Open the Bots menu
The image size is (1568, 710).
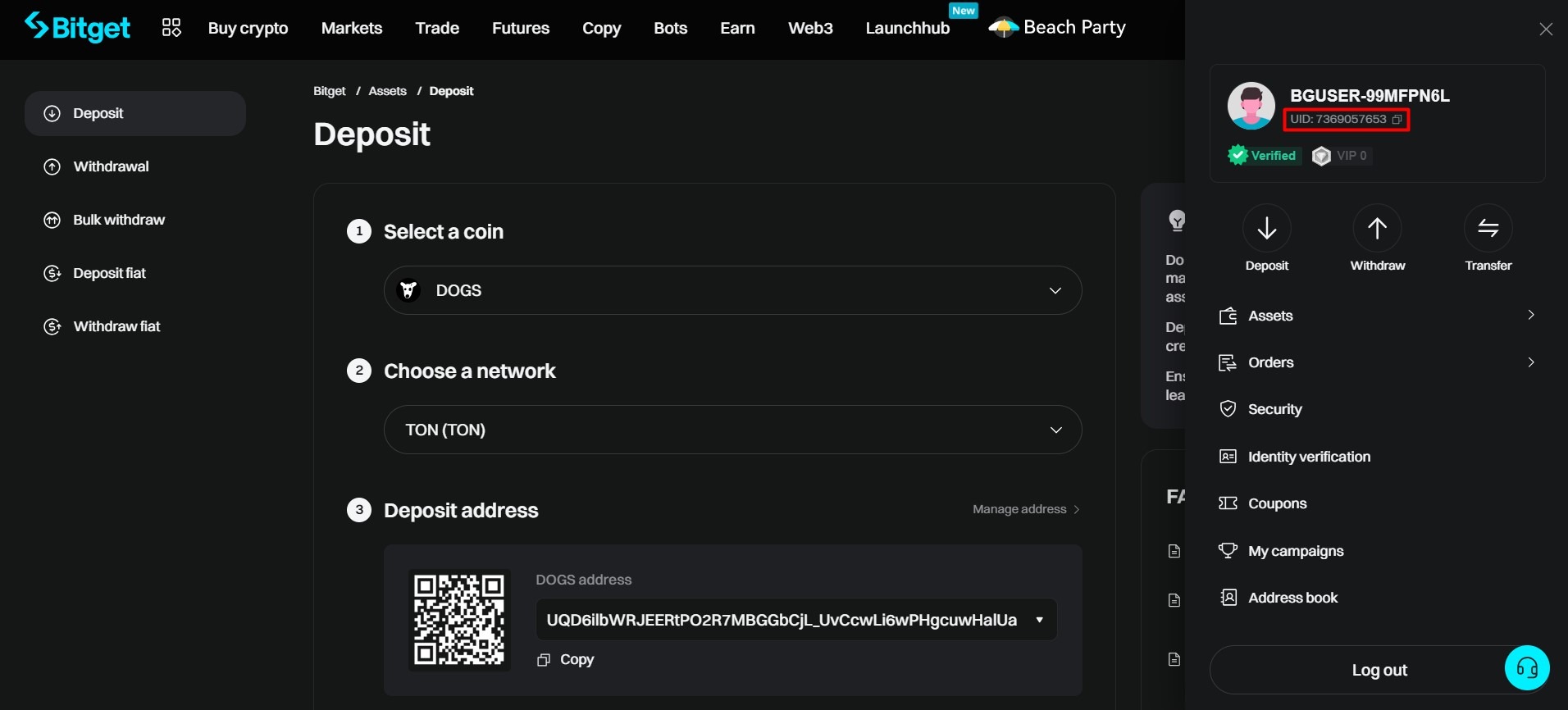tap(671, 28)
